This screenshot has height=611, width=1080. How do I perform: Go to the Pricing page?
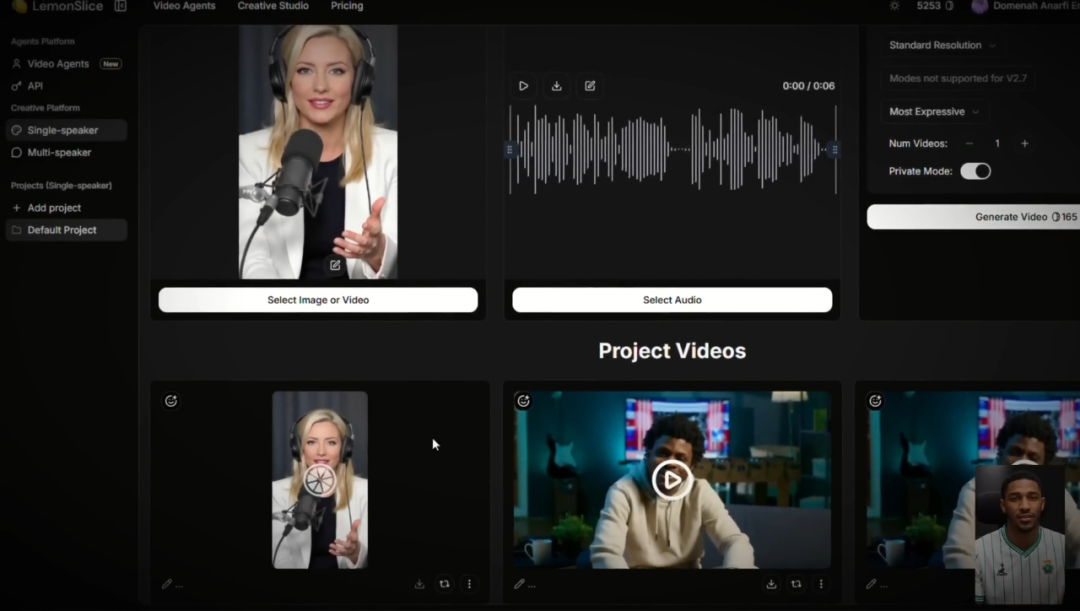click(347, 6)
